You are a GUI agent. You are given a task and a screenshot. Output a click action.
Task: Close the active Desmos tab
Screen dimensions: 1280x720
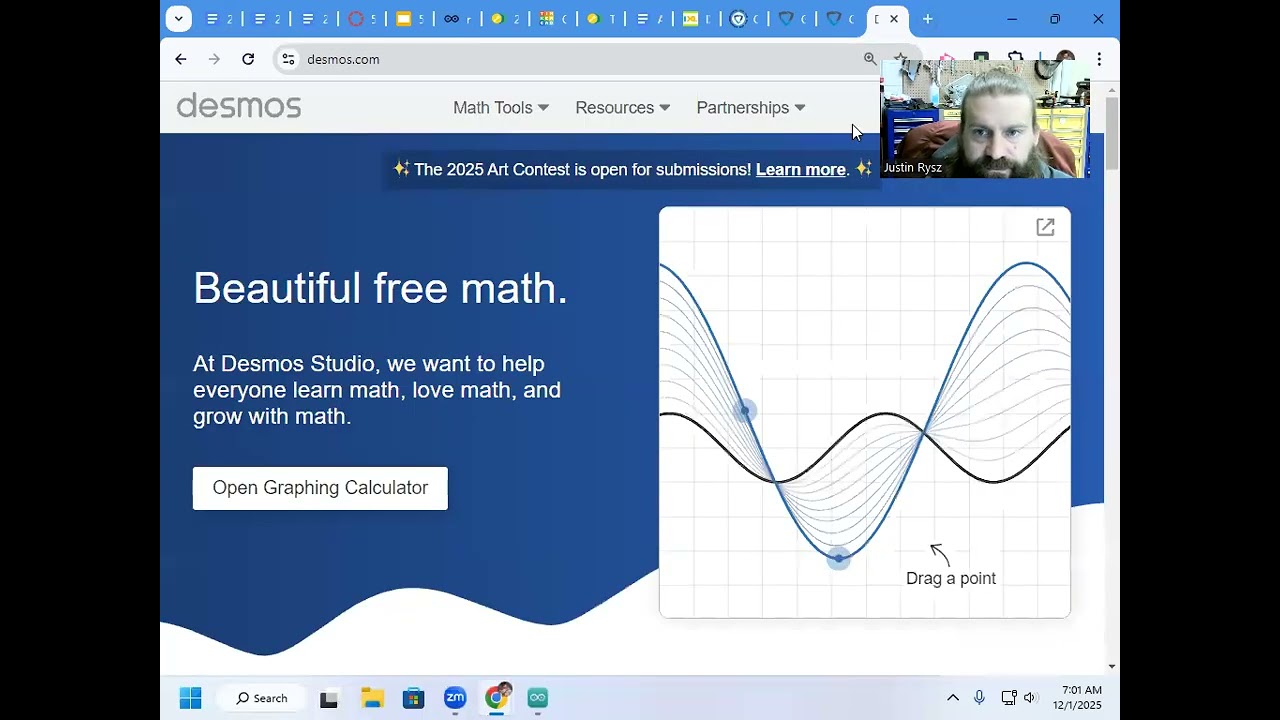pyautogui.click(x=894, y=19)
